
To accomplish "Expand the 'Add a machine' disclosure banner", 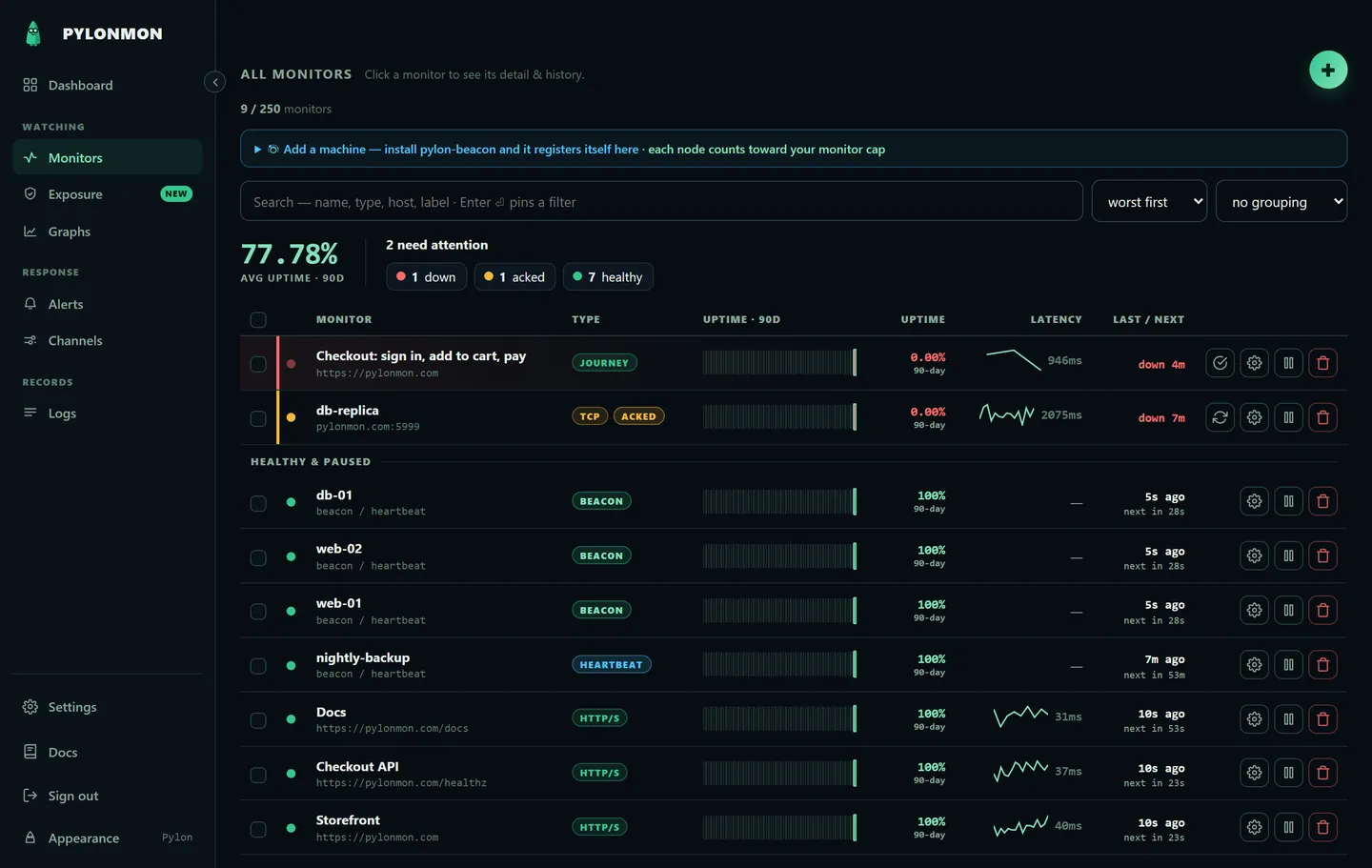I will [794, 149].
